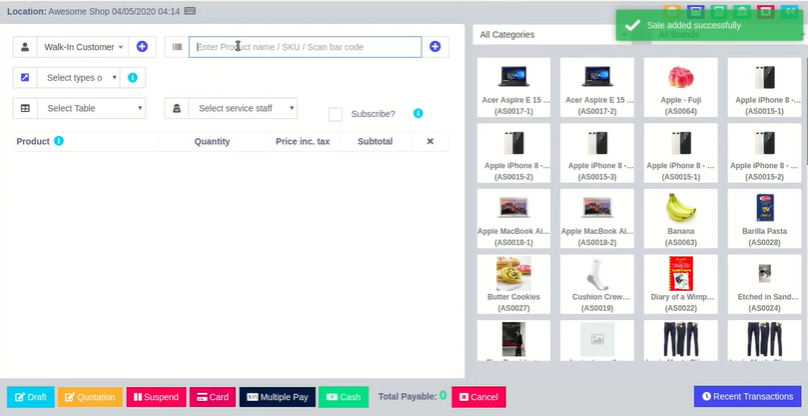Click the add new customer plus icon
Viewport: 808px width, 416px height.
[x=142, y=47]
